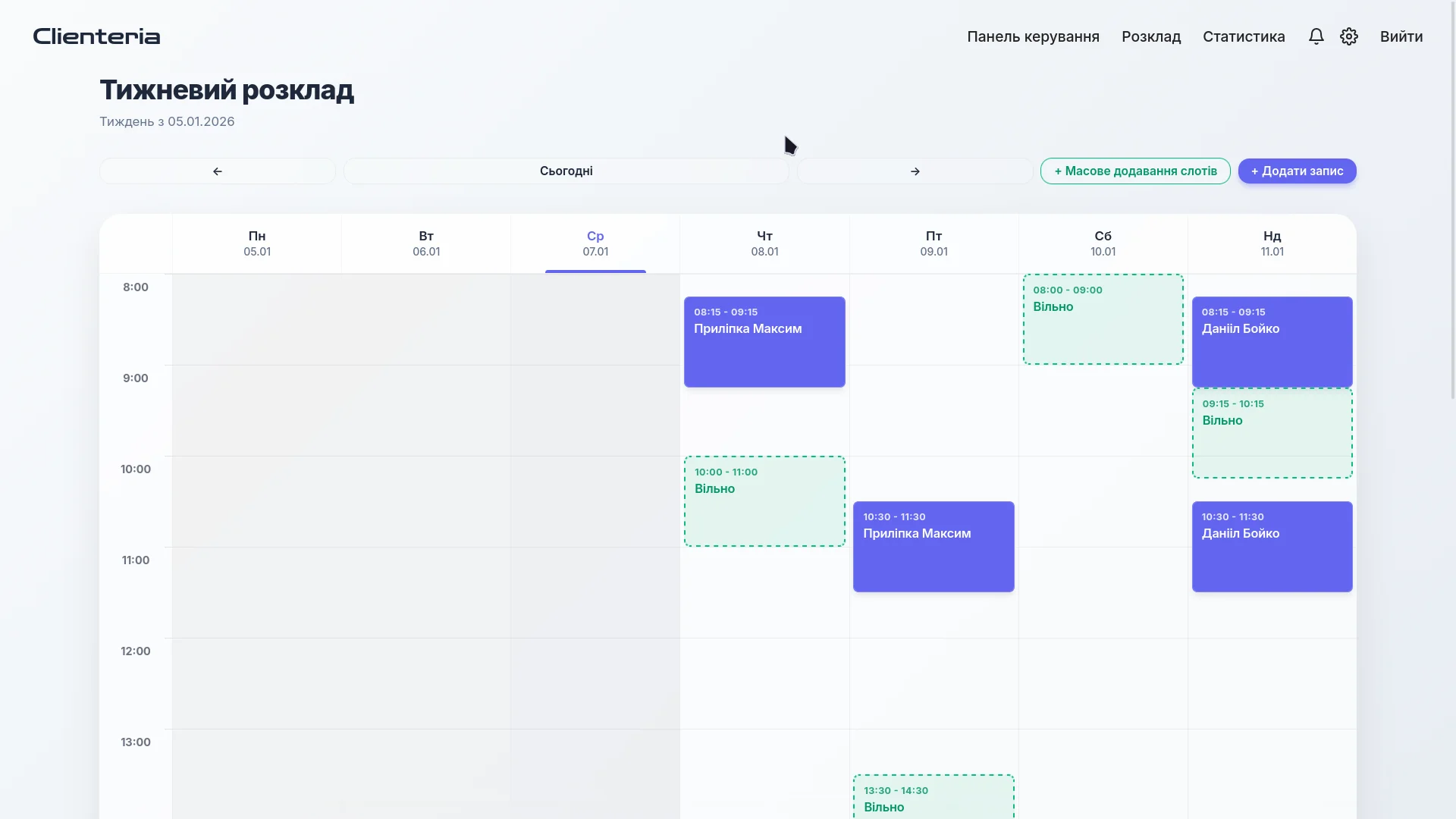Switch to the Розклад section

click(x=1151, y=36)
